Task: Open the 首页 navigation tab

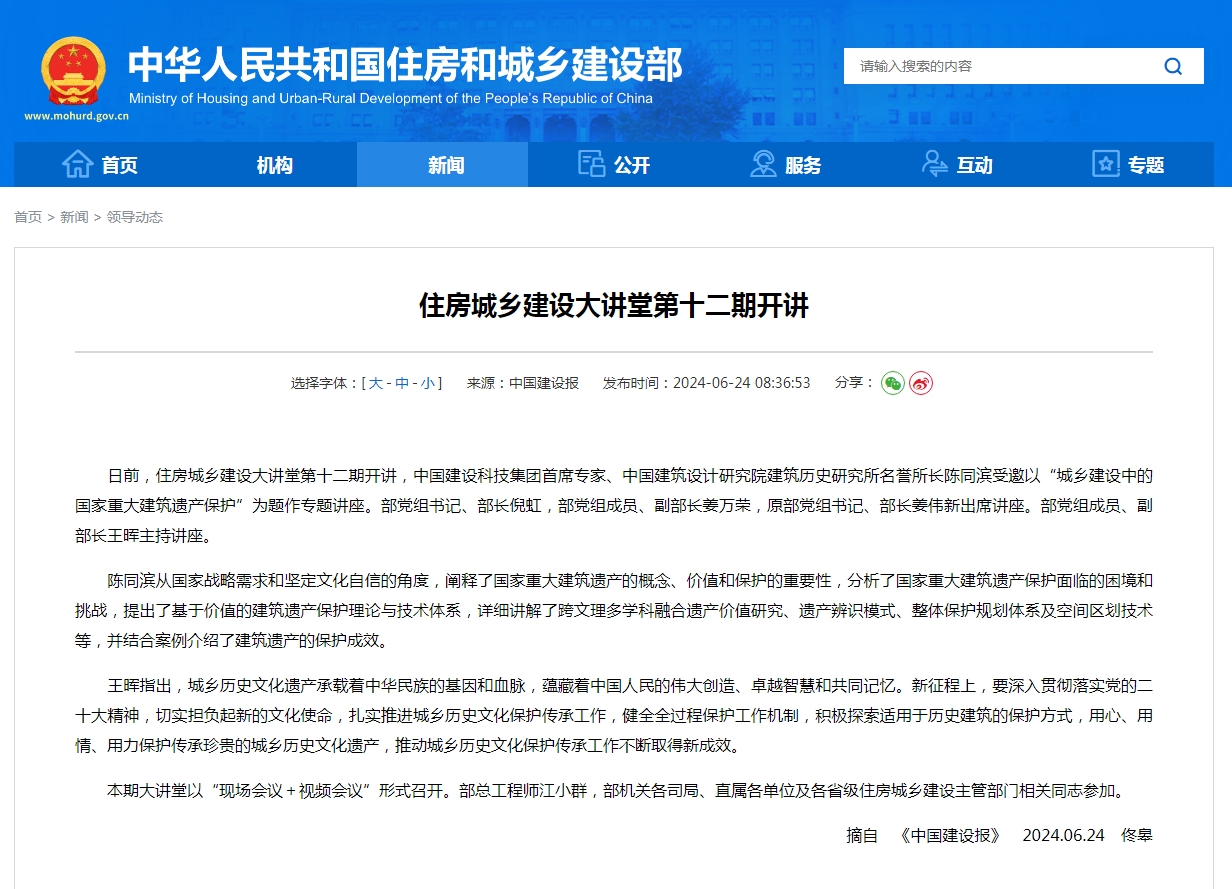Action: coord(100,165)
